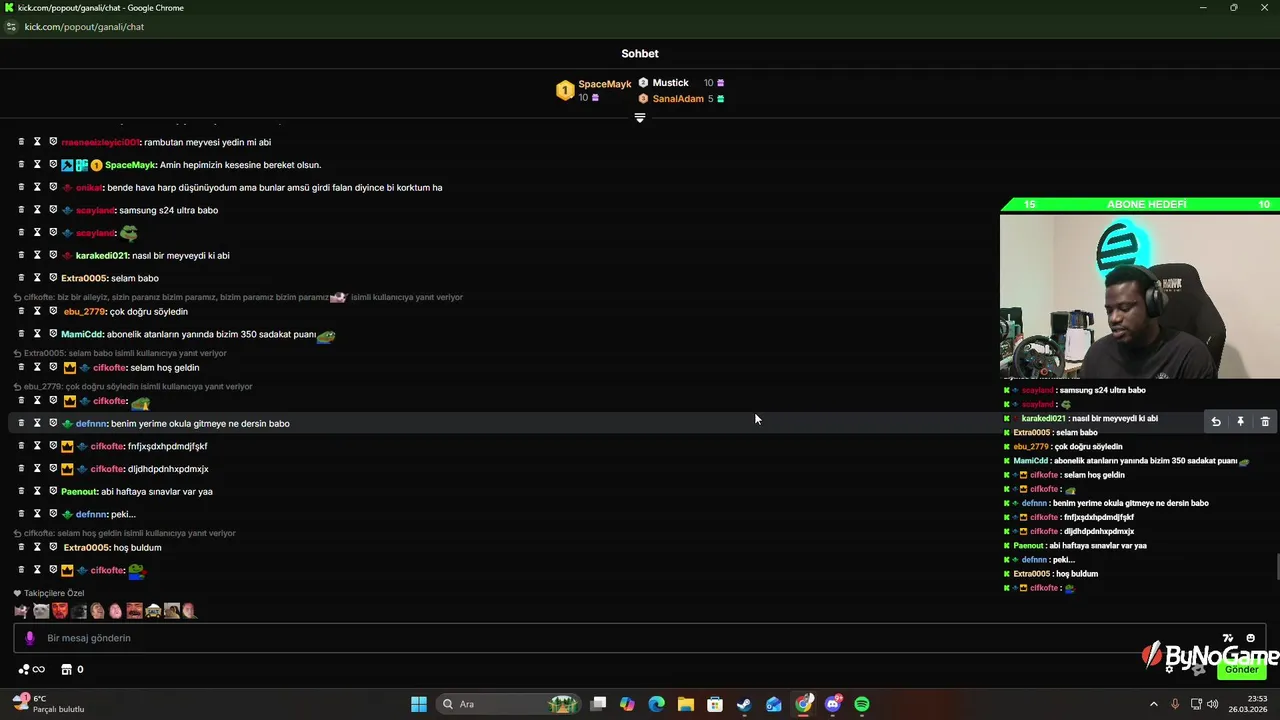Insert the white cat follower emote
Image resolution: width=1280 pixels, height=720 pixels.
click(40, 611)
